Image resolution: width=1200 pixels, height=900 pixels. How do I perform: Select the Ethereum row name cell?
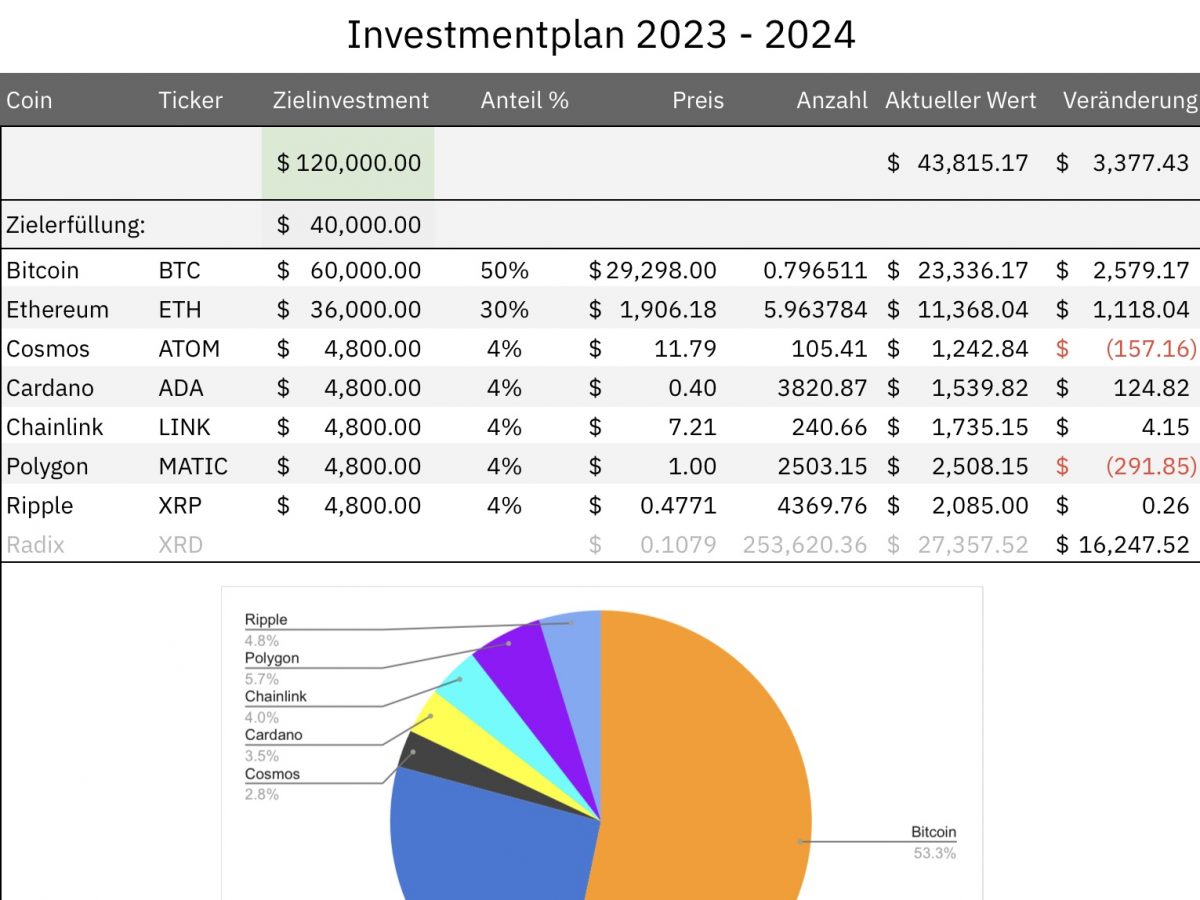(x=57, y=309)
